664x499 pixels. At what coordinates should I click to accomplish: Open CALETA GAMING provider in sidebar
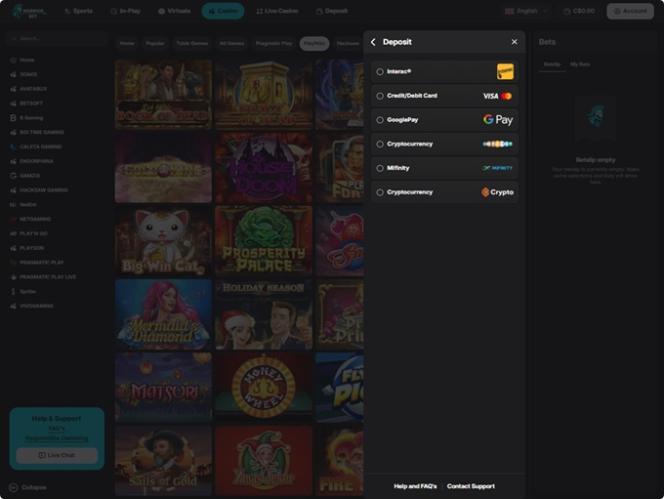(x=40, y=147)
